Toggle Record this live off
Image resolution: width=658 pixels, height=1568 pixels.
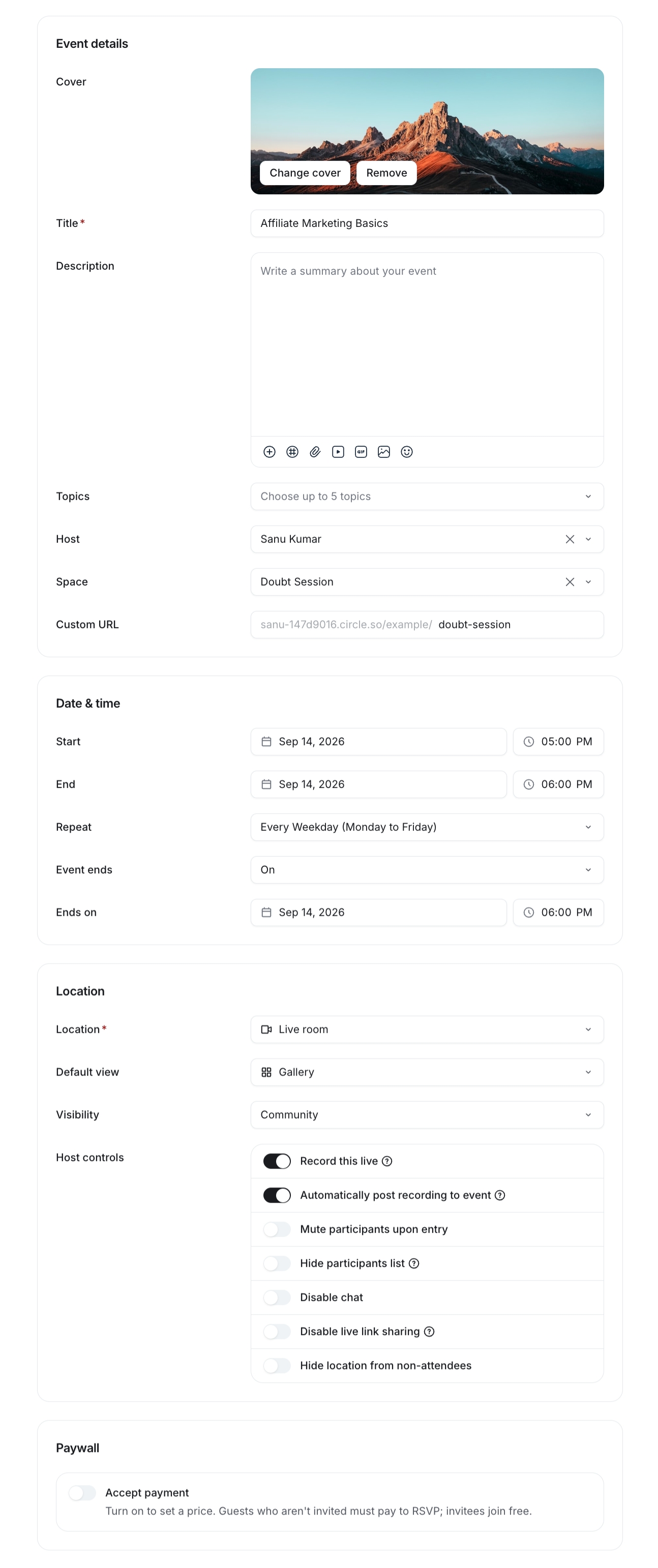click(x=277, y=1162)
